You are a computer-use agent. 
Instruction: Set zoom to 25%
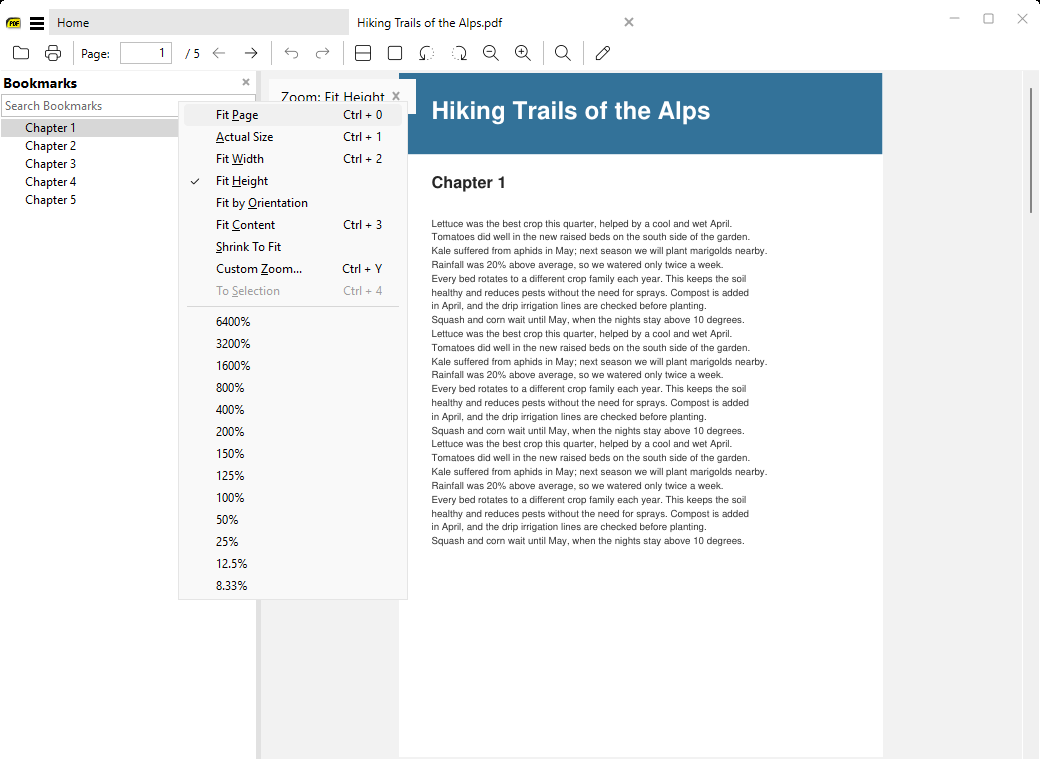pos(292,541)
